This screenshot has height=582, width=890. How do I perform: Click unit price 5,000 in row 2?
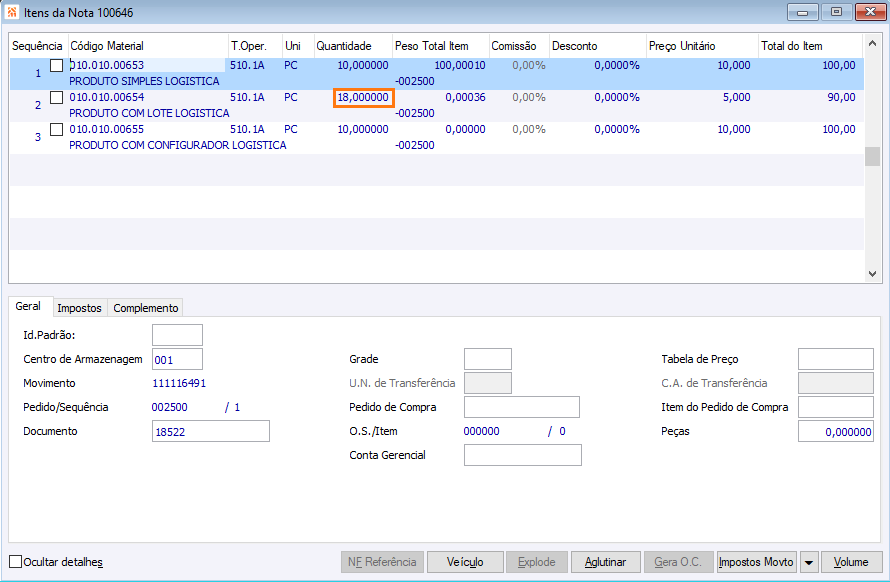coord(737,98)
